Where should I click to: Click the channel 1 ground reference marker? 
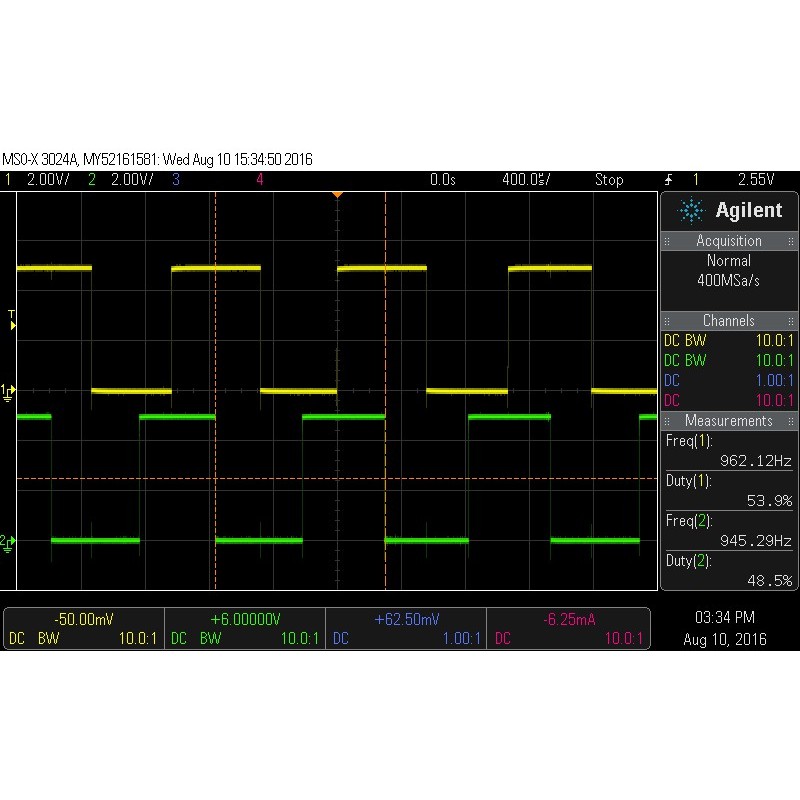(8, 391)
